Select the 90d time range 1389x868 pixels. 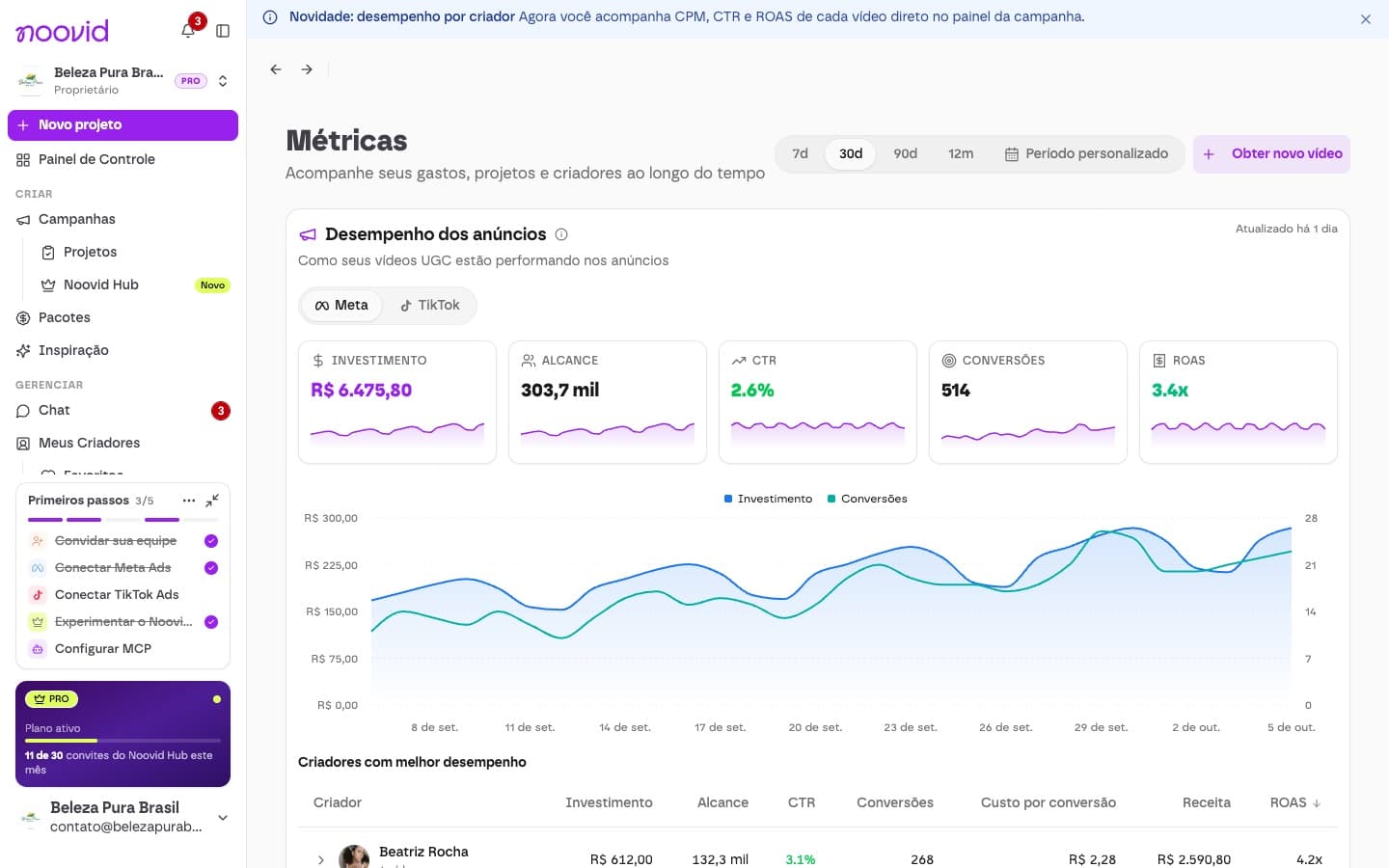(x=906, y=154)
